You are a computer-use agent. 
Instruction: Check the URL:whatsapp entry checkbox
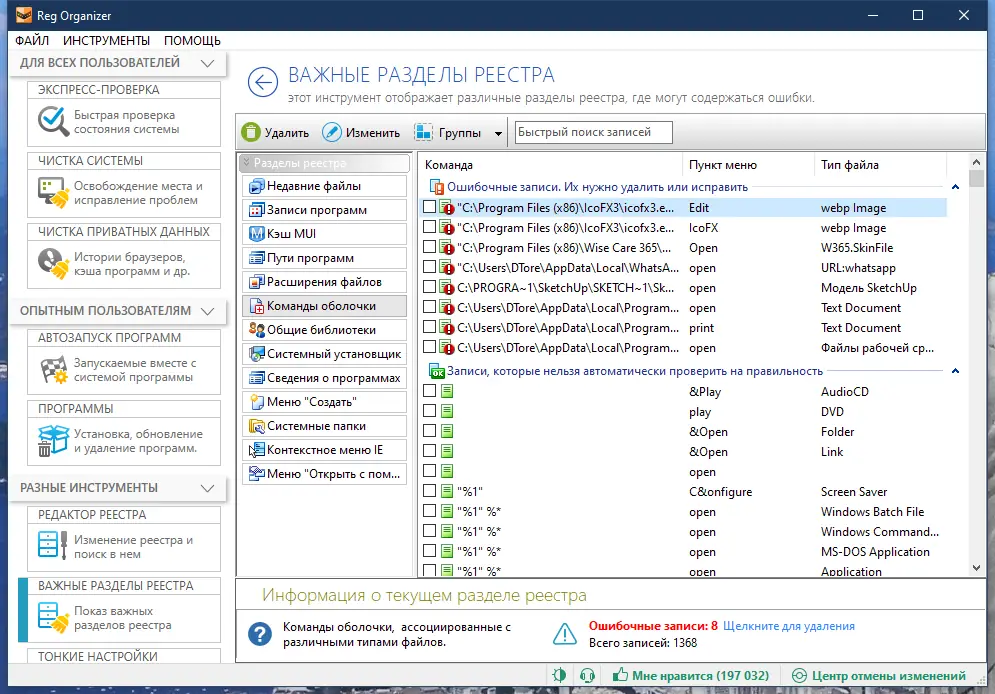tap(430, 267)
